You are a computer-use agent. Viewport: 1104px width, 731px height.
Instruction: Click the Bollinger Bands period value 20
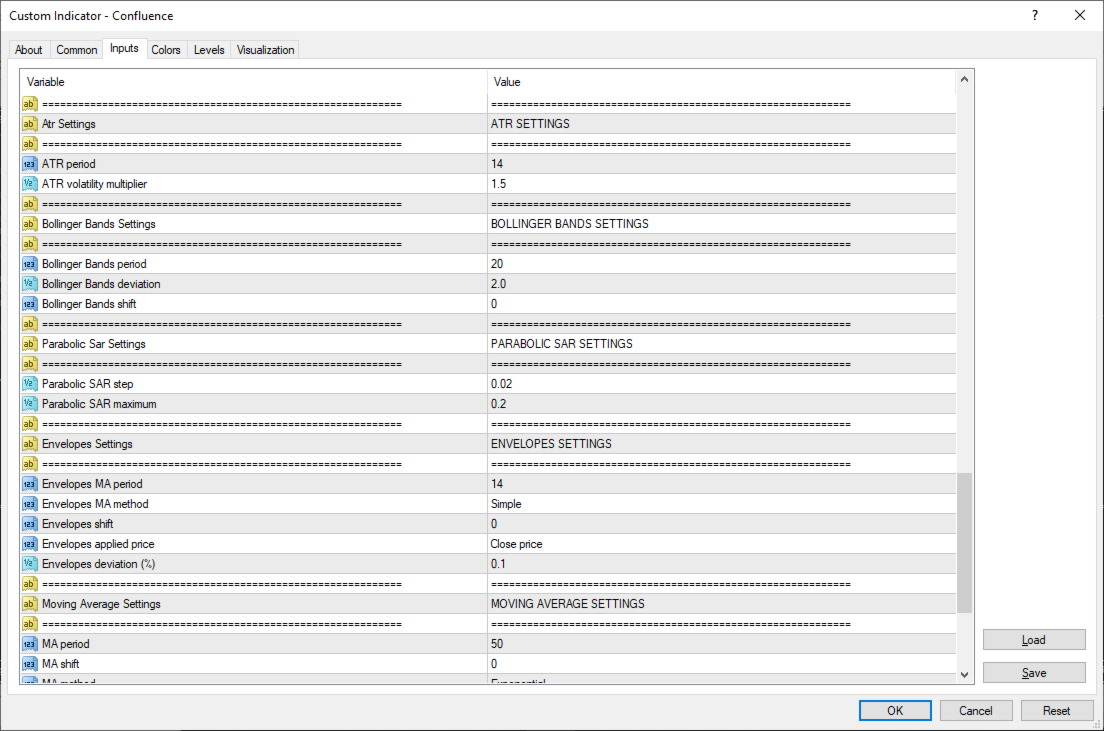tap(497, 264)
